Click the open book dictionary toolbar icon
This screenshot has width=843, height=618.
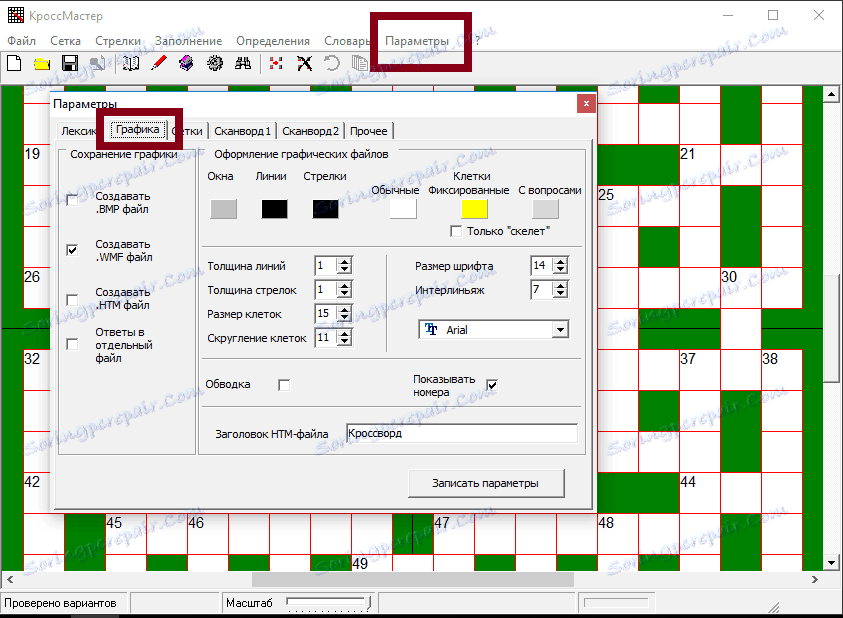[x=131, y=63]
